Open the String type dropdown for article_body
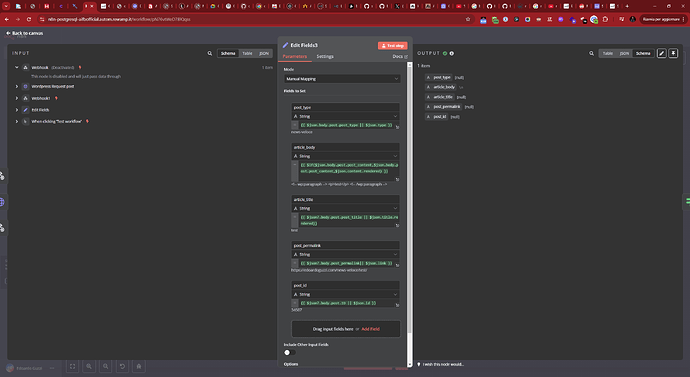This screenshot has width=690, height=377. click(345, 156)
